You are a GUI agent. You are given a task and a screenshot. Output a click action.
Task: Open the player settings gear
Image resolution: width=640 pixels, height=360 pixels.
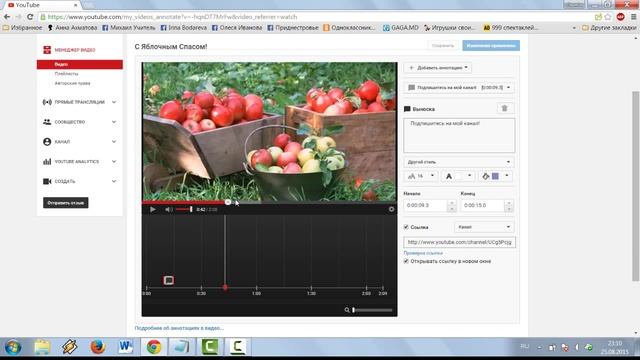[x=391, y=209]
